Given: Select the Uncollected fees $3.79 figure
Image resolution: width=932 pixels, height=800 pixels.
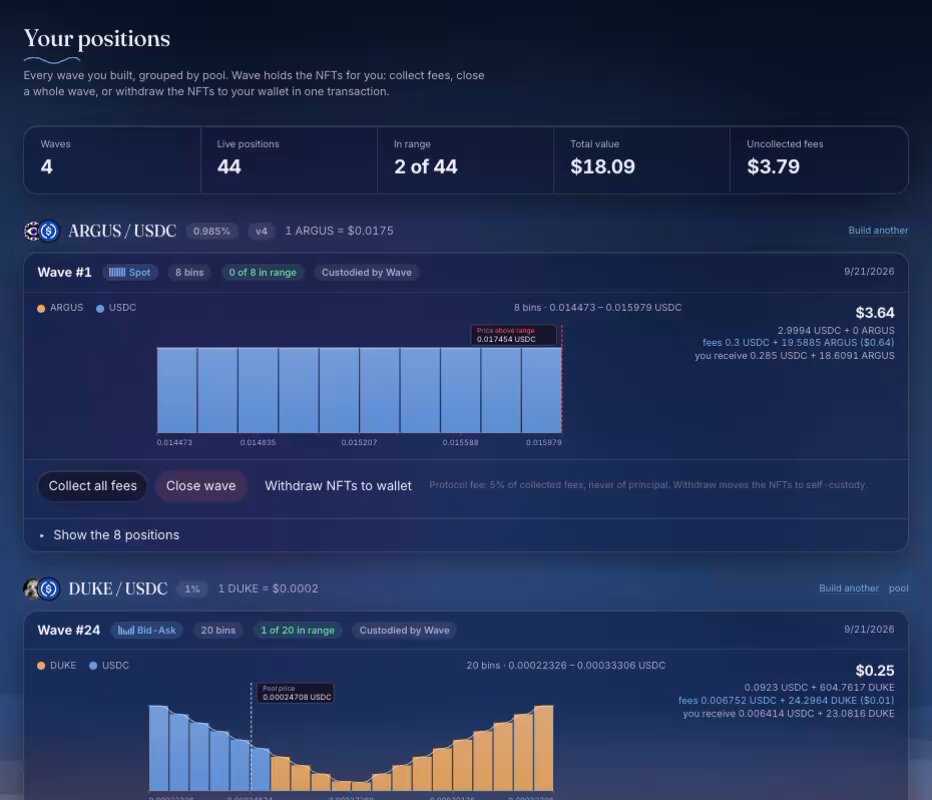Looking at the screenshot, I should [773, 166].
